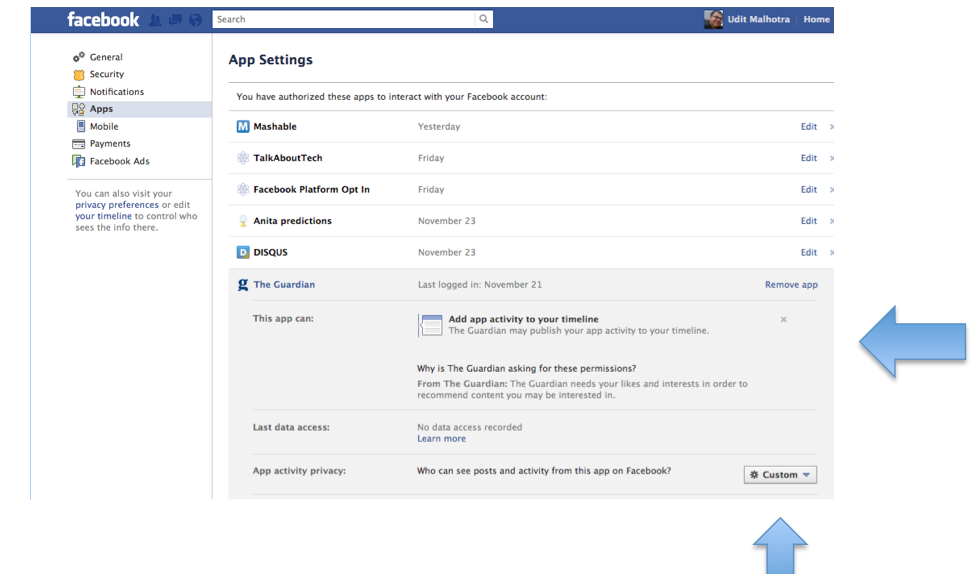Open Facebook Ads settings

pos(119,161)
